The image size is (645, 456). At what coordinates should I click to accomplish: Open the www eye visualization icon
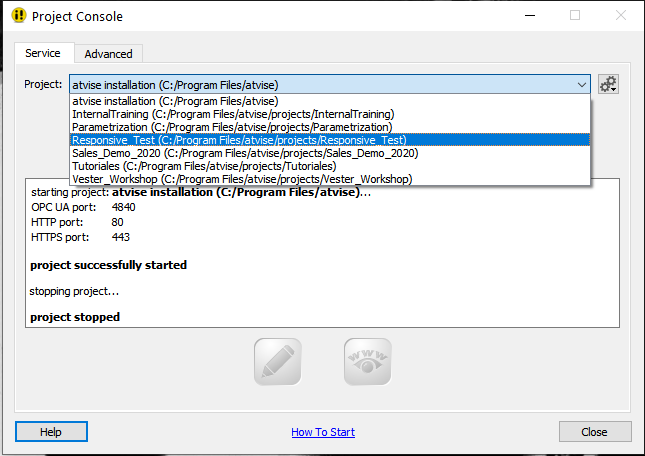point(367,362)
